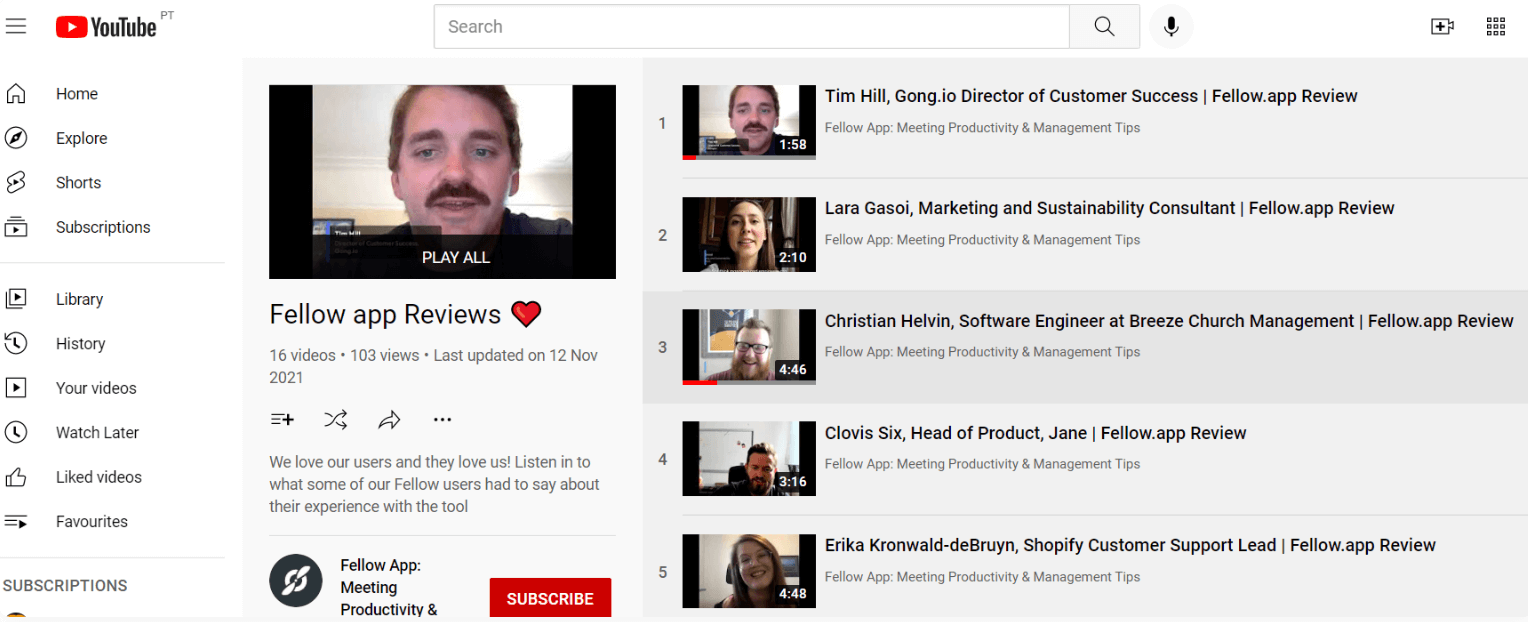Open Erika Kronwald-deBruyn review title
Image resolution: width=1528 pixels, height=622 pixels.
pos(1130,545)
